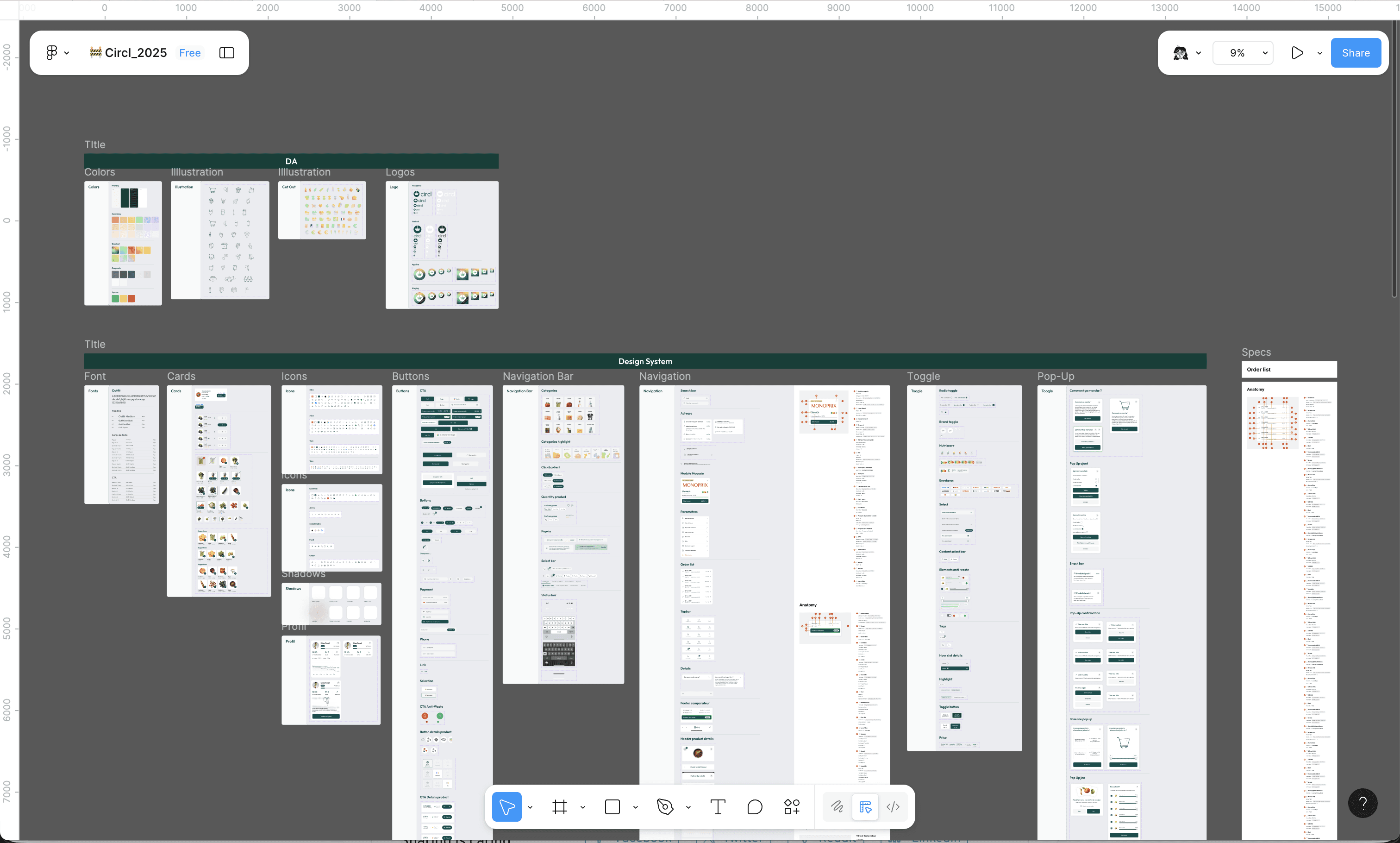Click the Free plan label
The image size is (1400, 843).
point(190,53)
